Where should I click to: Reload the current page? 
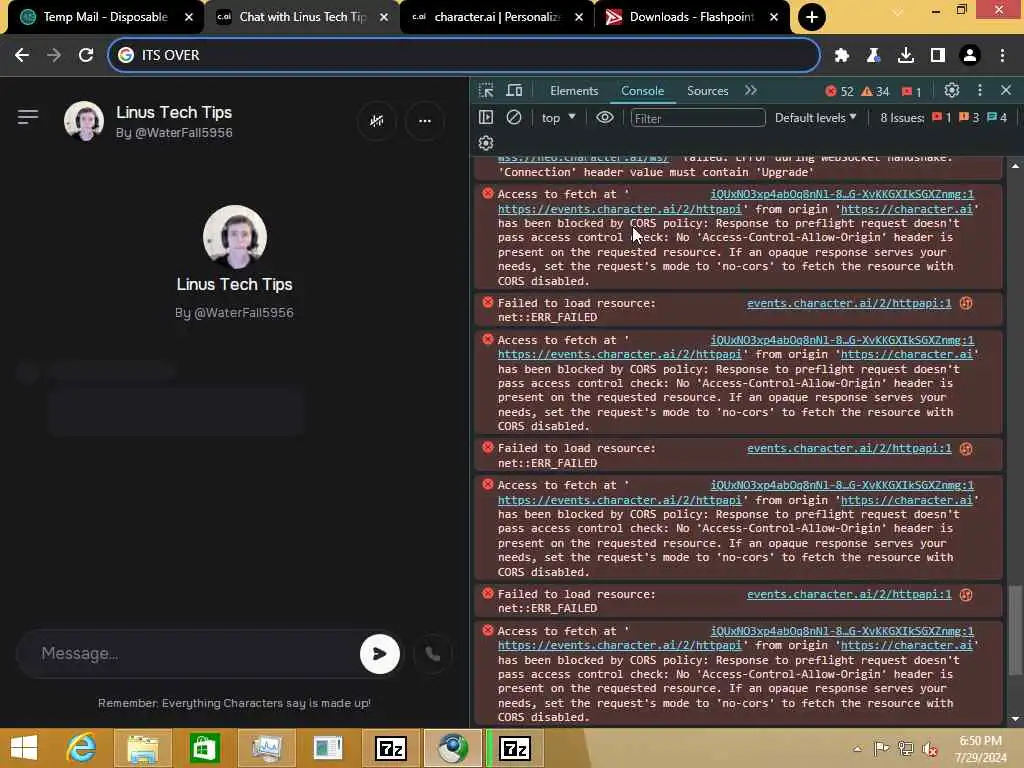pos(86,56)
